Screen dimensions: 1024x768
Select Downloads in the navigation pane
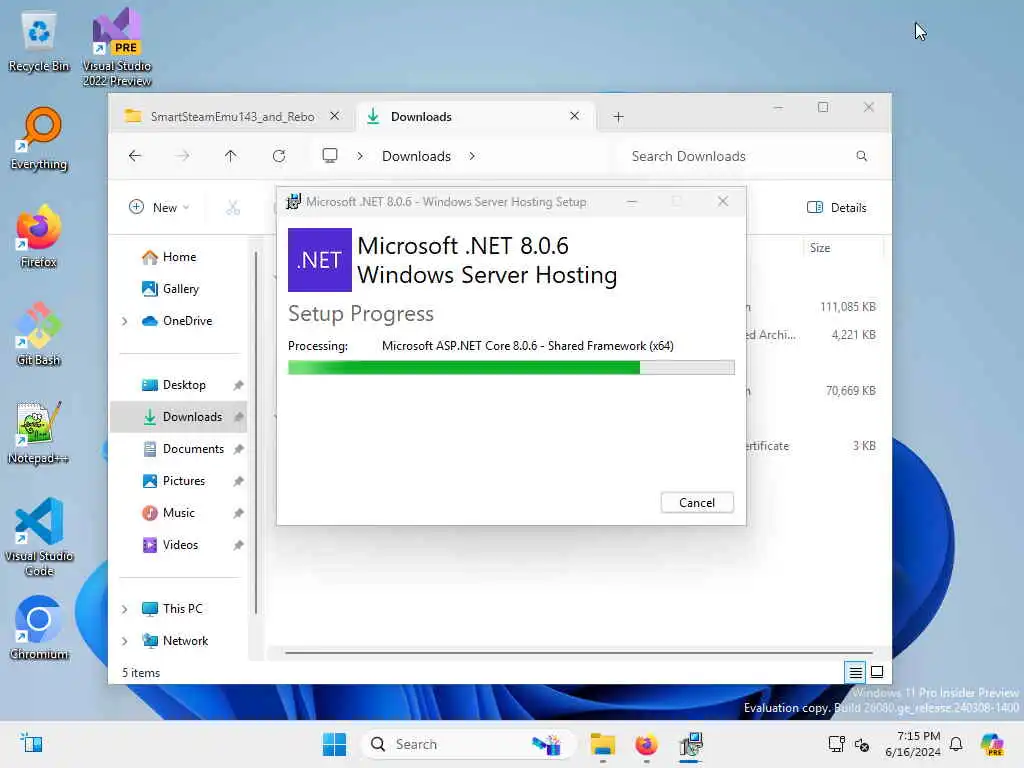coord(179,417)
